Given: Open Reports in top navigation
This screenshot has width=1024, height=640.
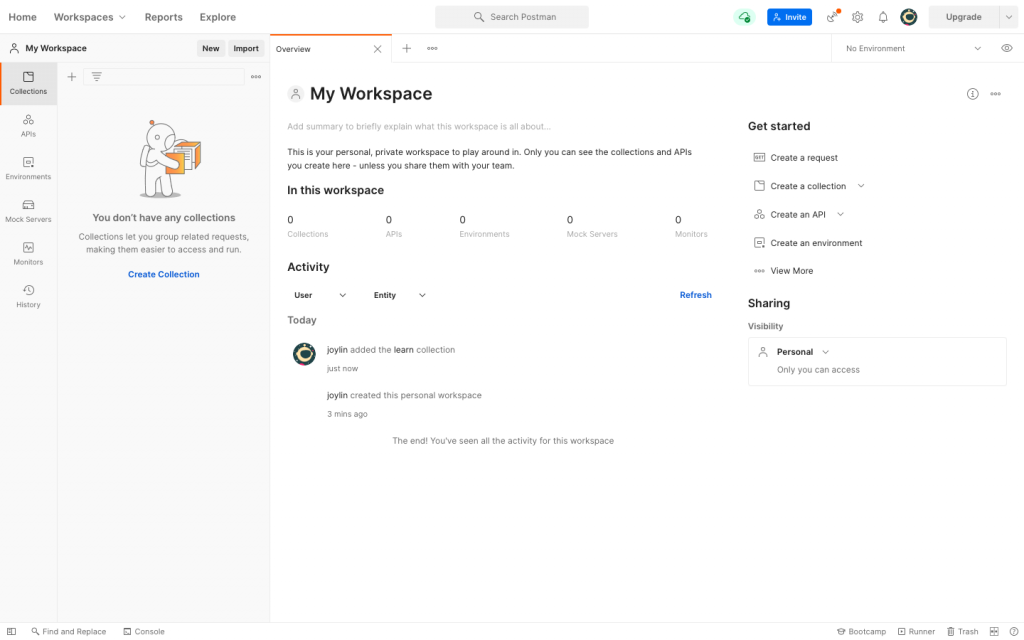Looking at the screenshot, I should pyautogui.click(x=163, y=17).
